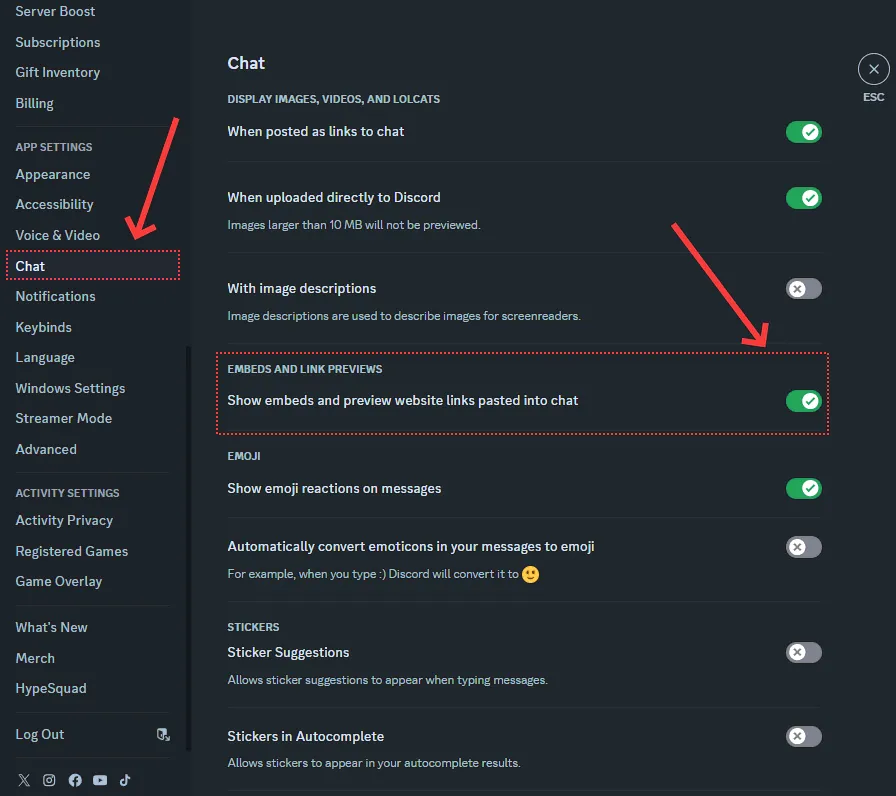Image resolution: width=896 pixels, height=796 pixels.
Task: Open Discord's TikTok page
Action: point(126,780)
